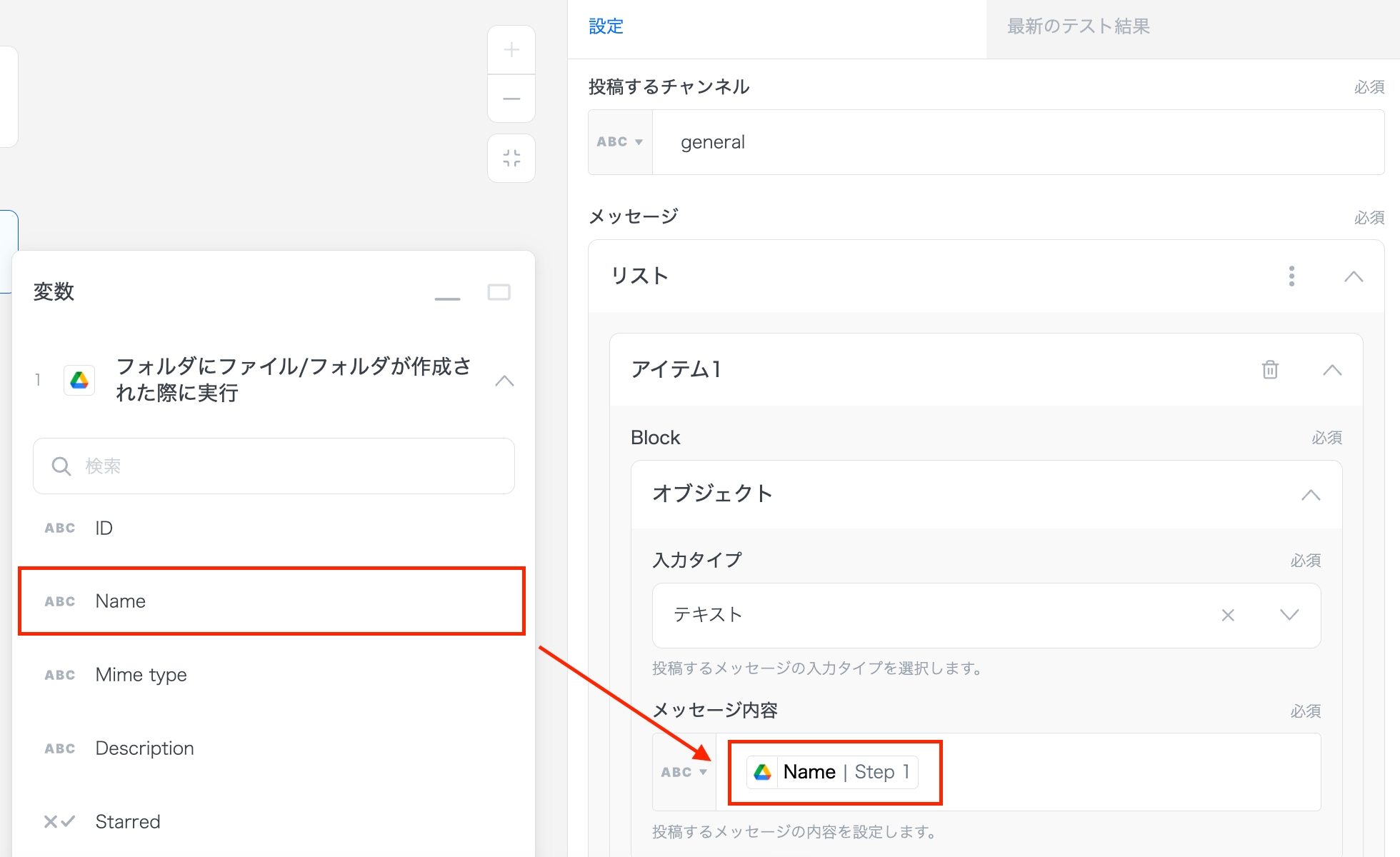Open the リスト three-dot options menu
Screen dimensions: 1400x857
[x=1291, y=276]
